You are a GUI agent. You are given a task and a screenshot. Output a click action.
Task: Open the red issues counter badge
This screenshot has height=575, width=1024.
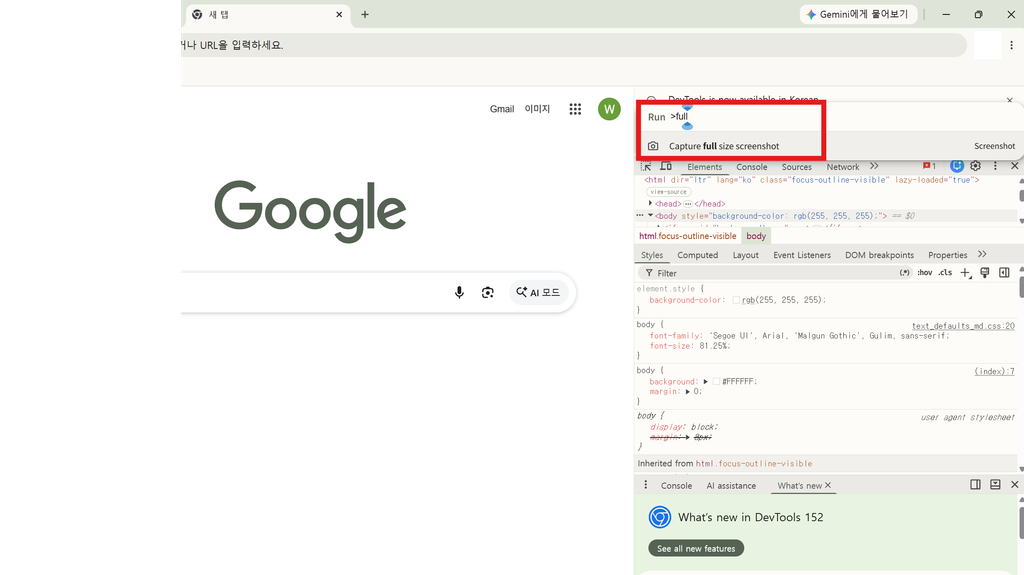[929, 166]
